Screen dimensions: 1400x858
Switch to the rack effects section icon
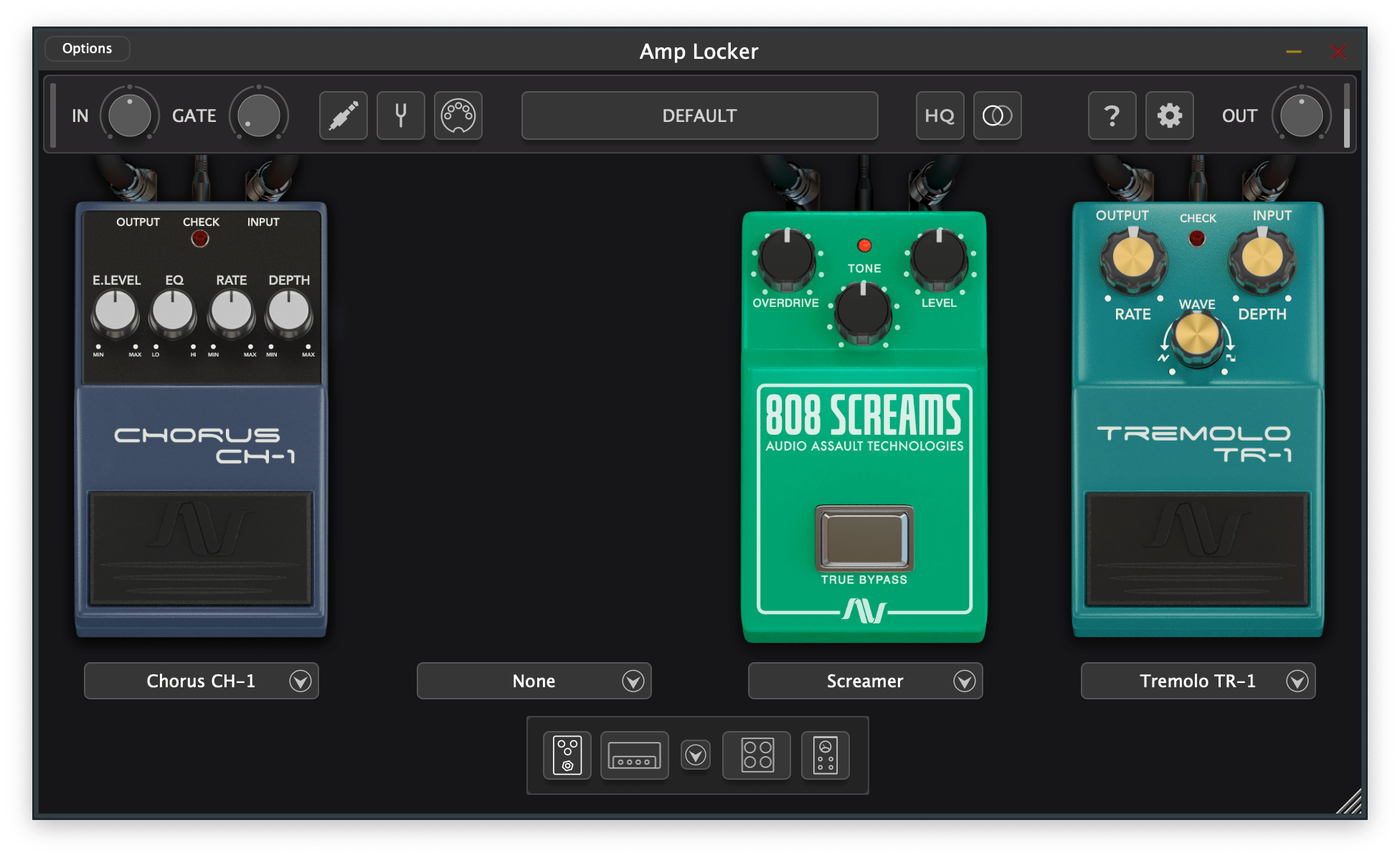pyautogui.click(x=825, y=755)
